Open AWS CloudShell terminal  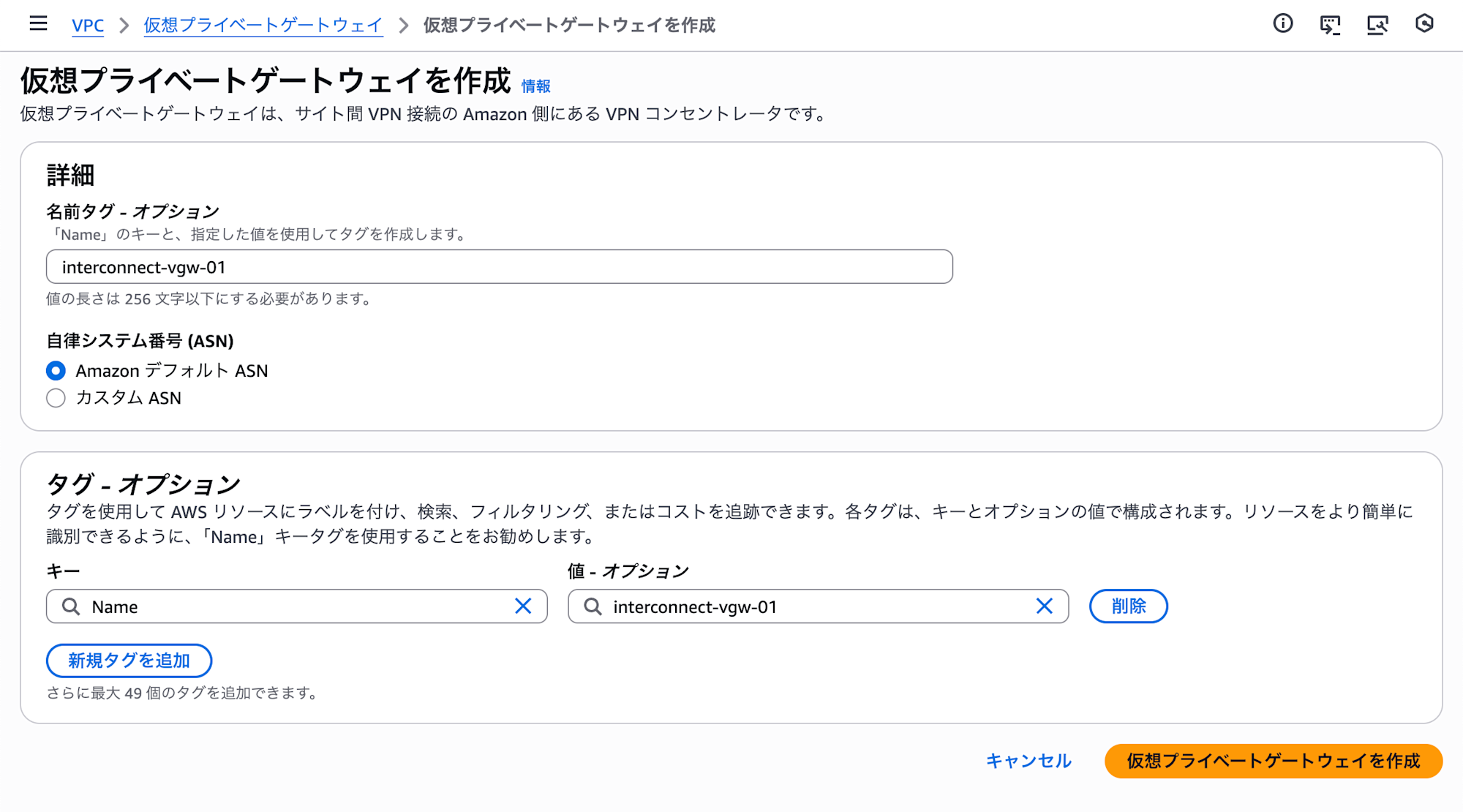coord(1331,24)
